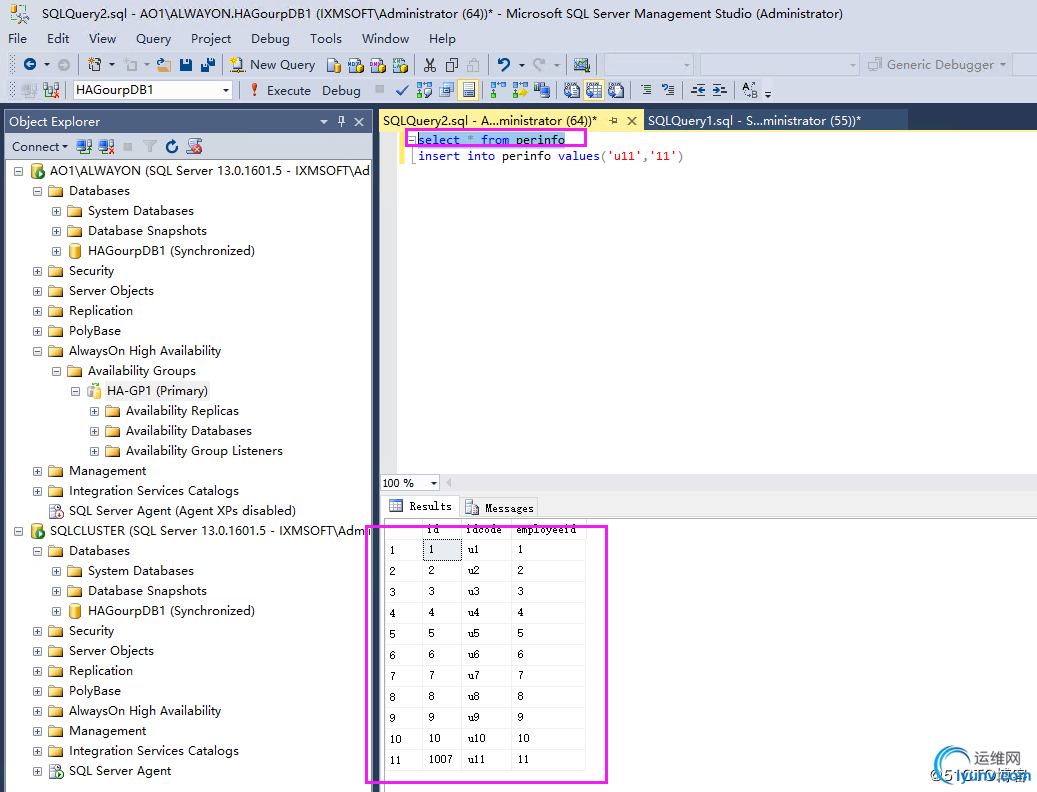Expand the Availability Group Listeners folder
This screenshot has height=792, width=1037.
(95, 452)
